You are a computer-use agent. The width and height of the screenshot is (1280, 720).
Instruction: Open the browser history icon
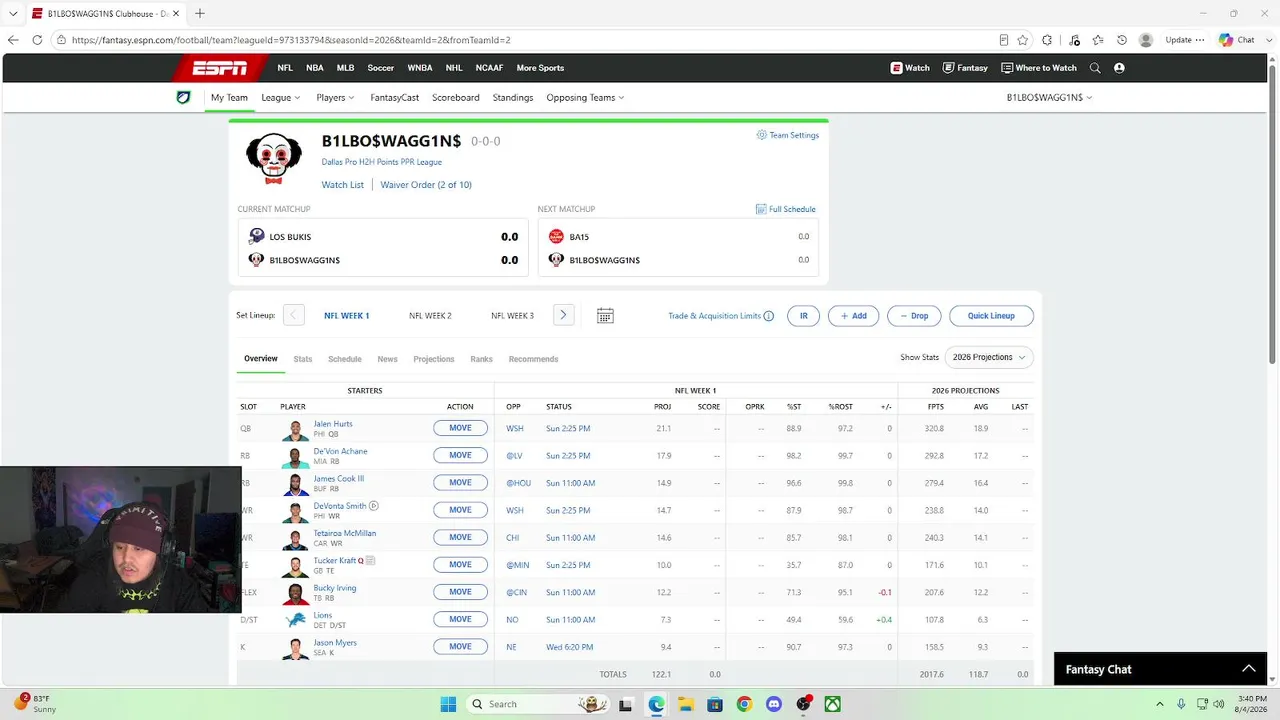click(1122, 40)
